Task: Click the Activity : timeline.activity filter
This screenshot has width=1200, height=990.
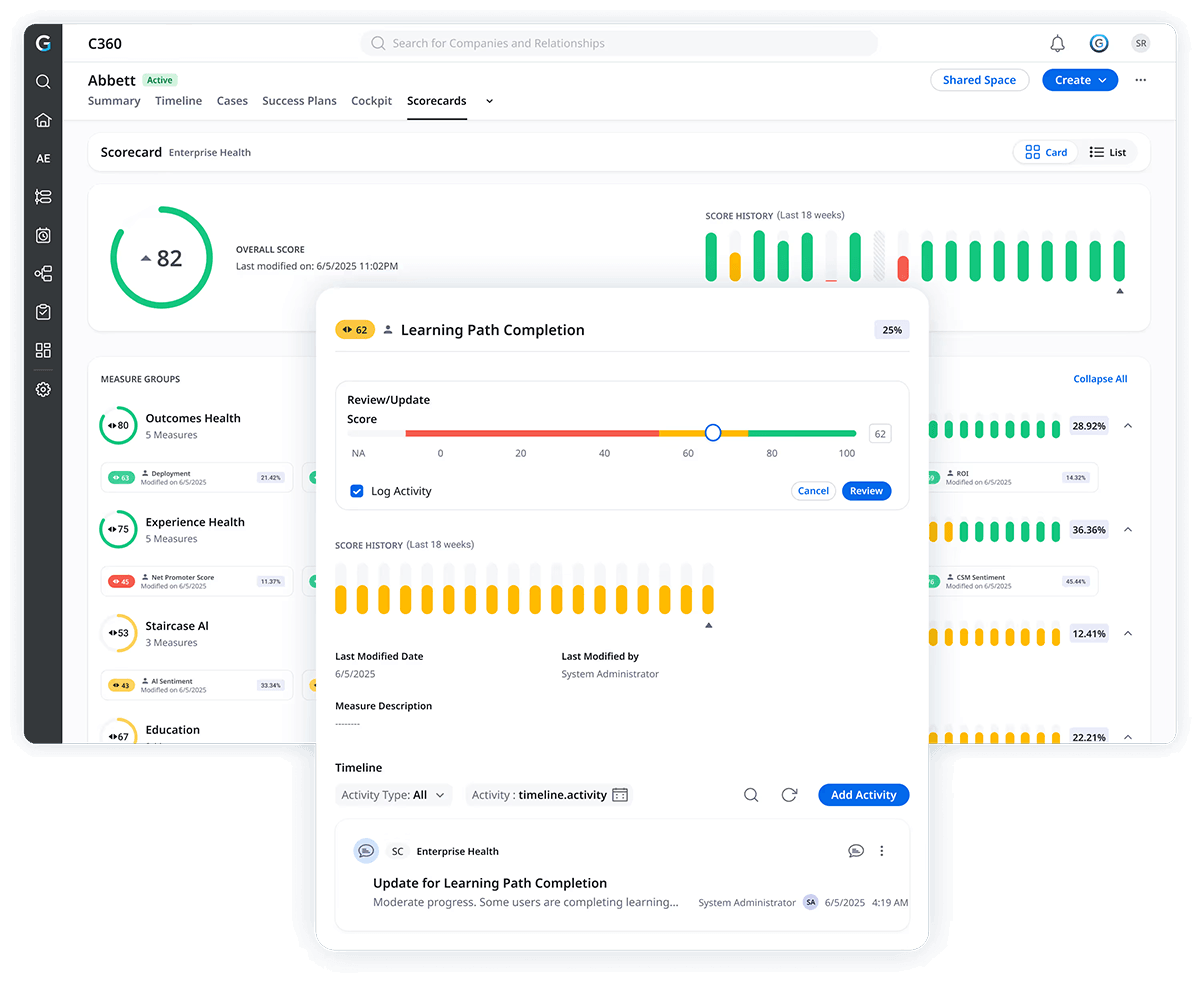Action: pos(549,795)
